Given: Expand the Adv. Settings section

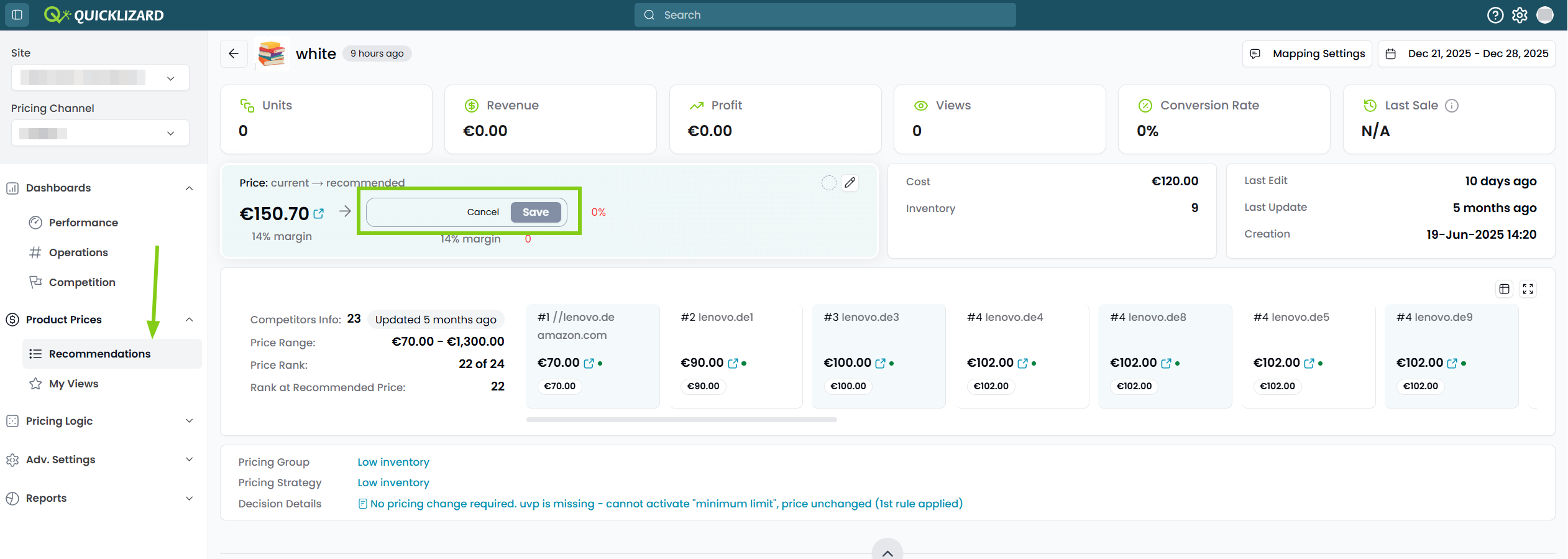Looking at the screenshot, I should click(x=189, y=460).
